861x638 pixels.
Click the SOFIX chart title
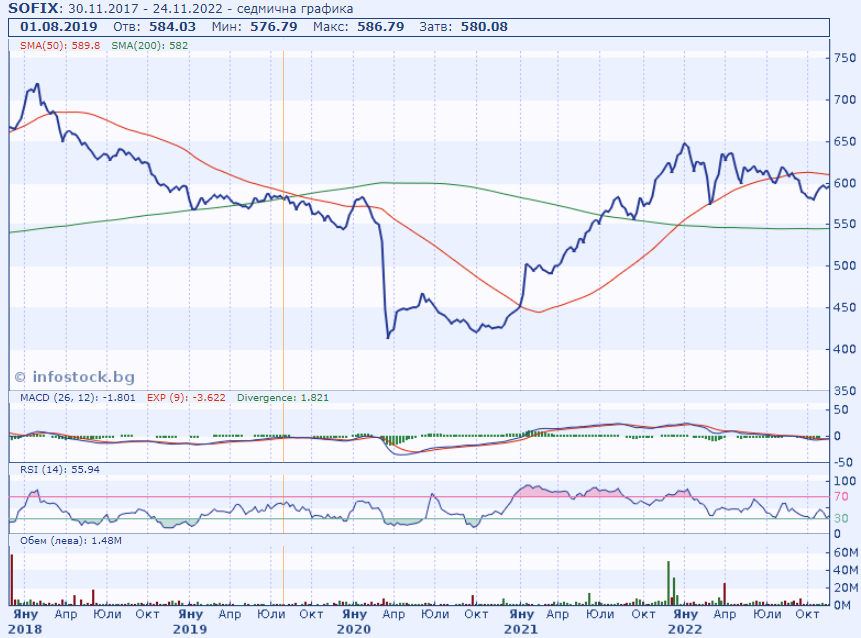coord(35,8)
